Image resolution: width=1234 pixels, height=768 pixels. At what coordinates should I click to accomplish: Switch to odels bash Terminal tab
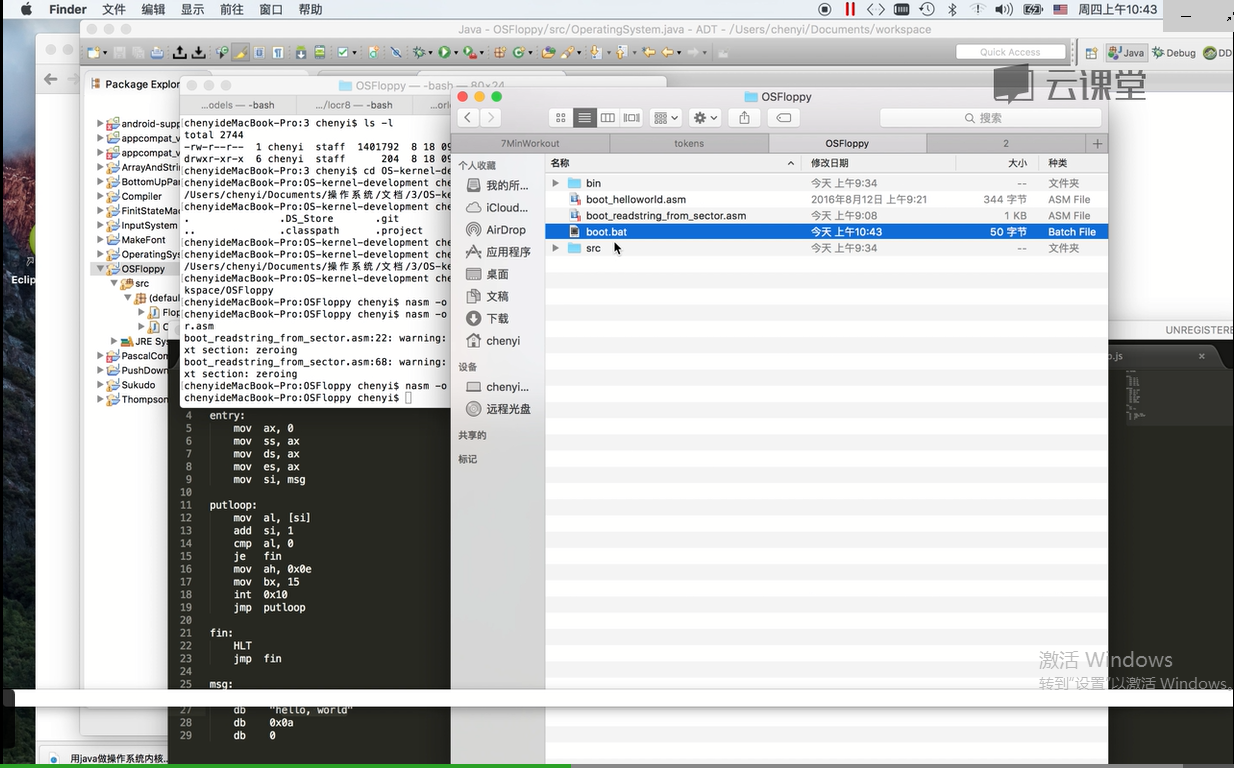click(237, 105)
